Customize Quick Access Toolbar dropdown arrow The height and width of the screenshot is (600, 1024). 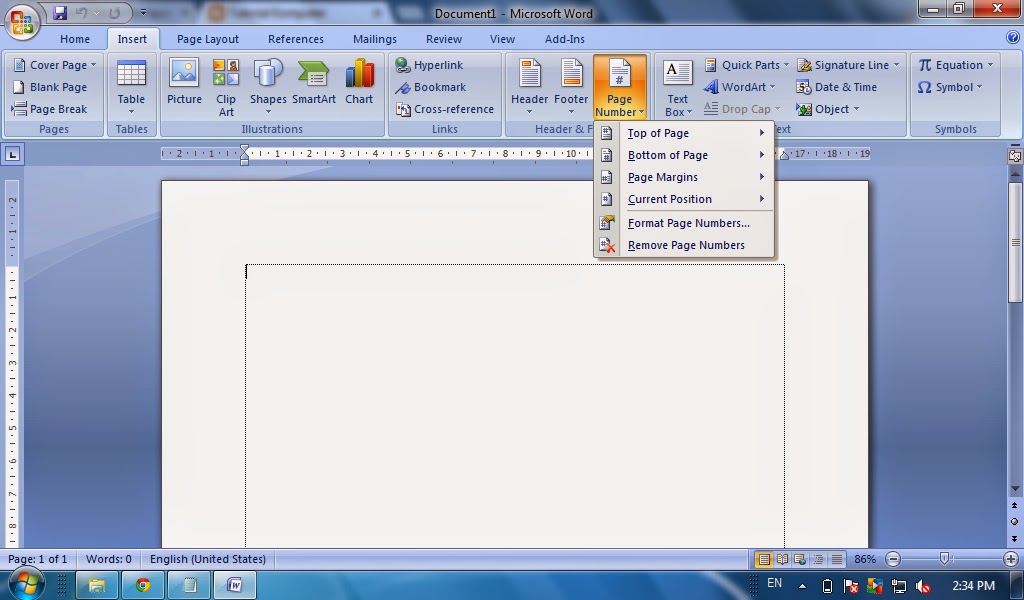143,12
